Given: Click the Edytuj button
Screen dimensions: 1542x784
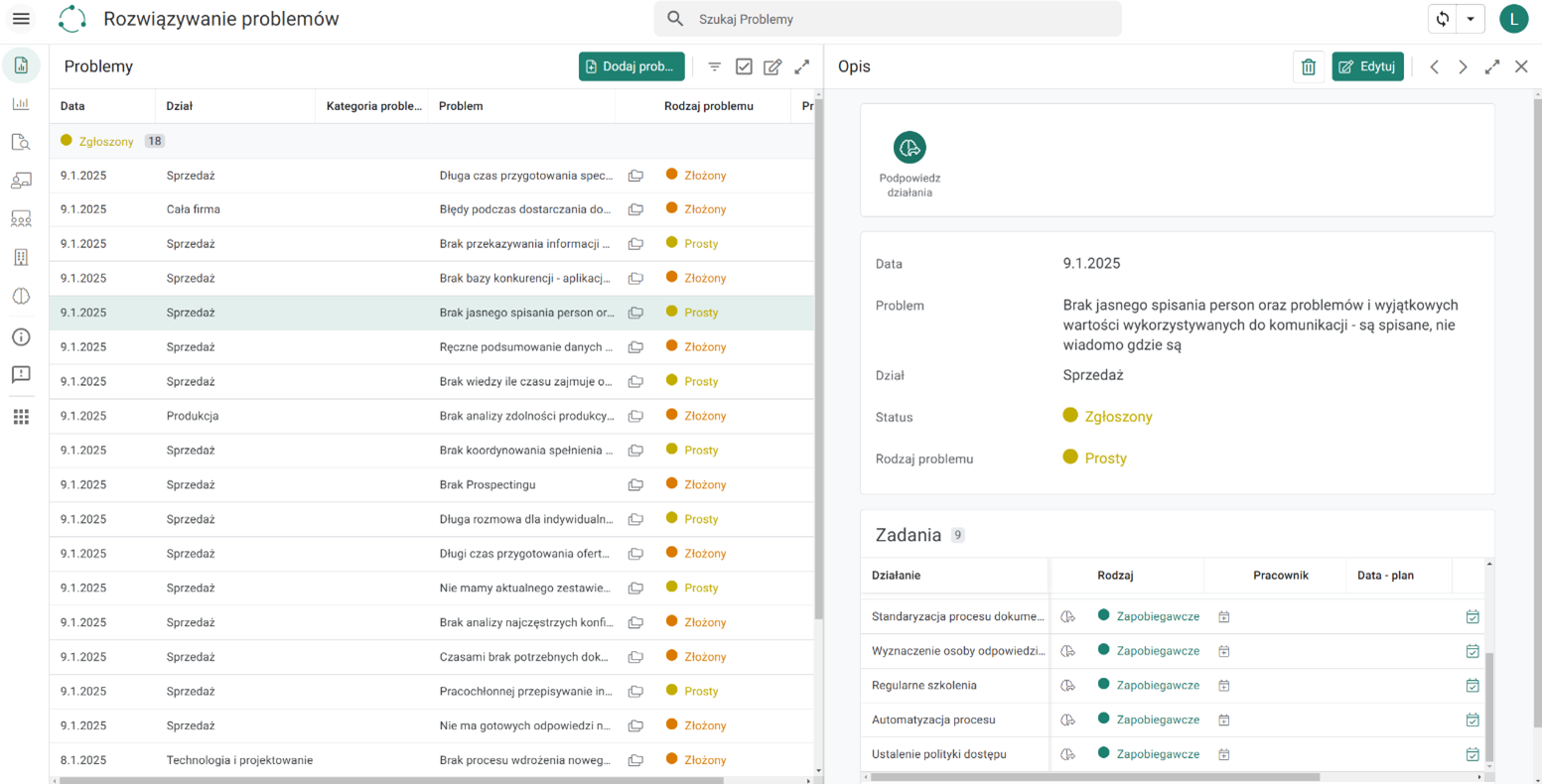Looking at the screenshot, I should 1367,66.
